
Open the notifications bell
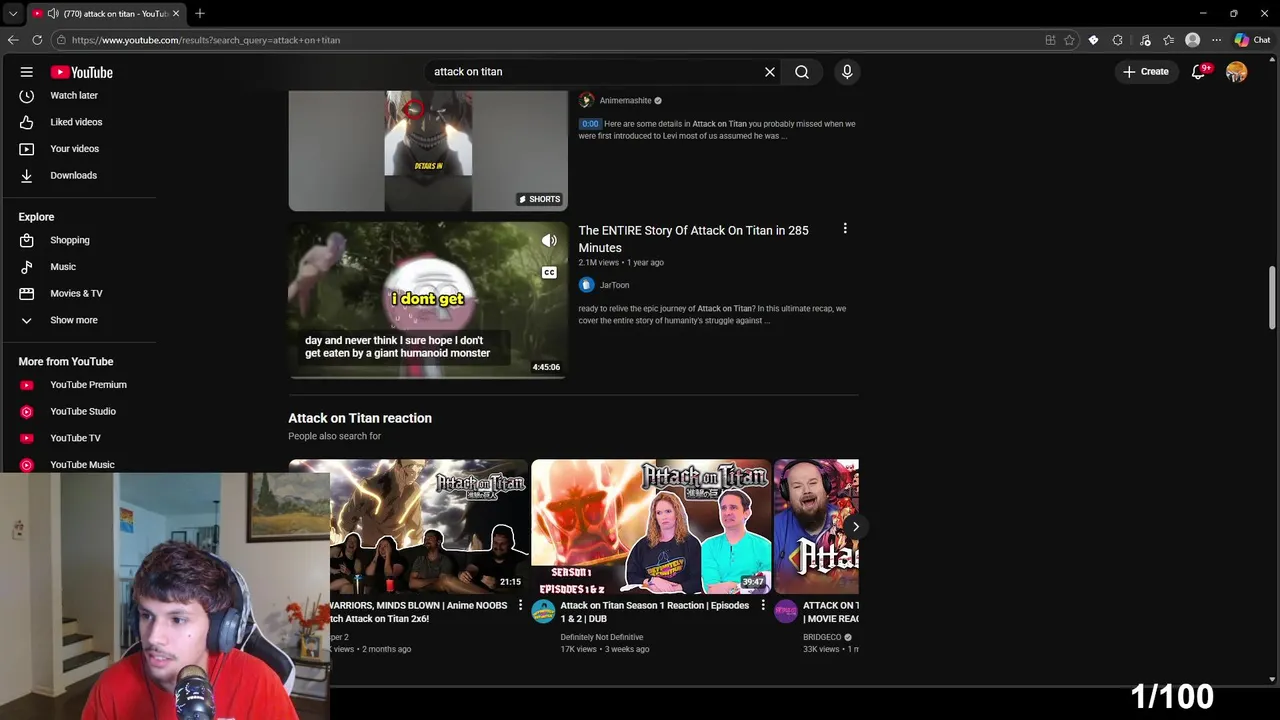pos(1199,72)
